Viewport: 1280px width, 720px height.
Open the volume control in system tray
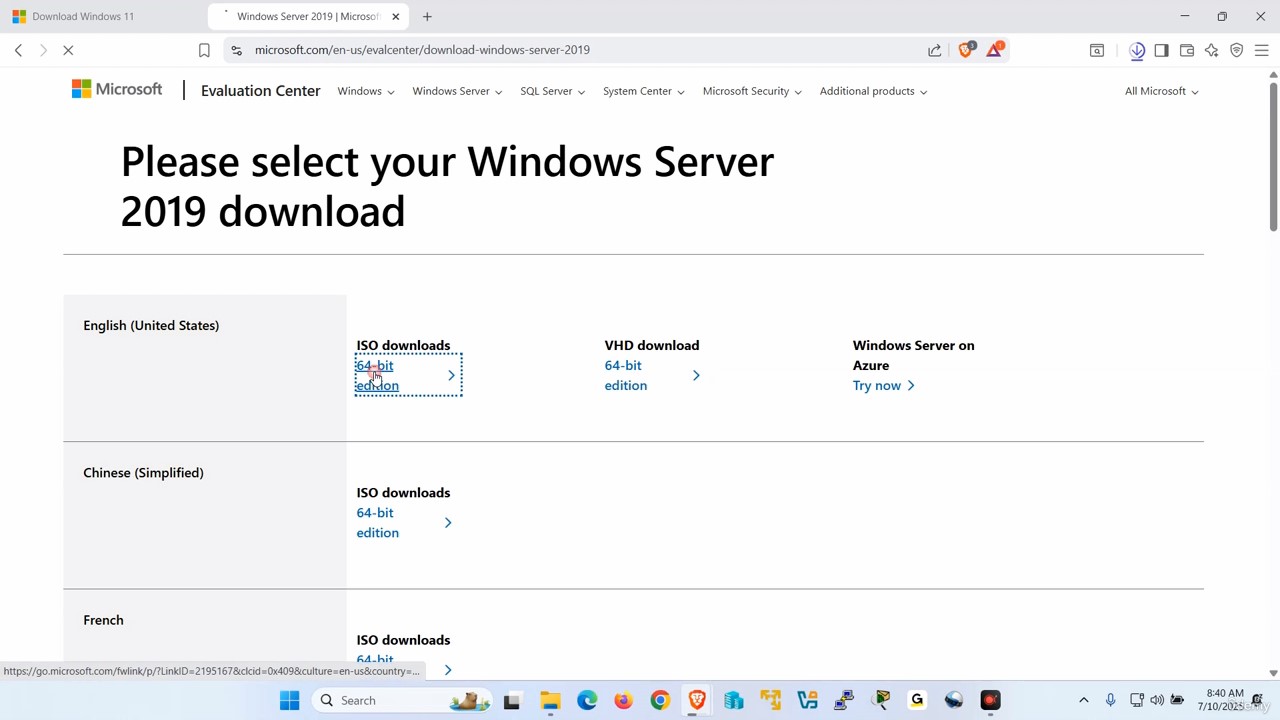pyautogui.click(x=1157, y=700)
